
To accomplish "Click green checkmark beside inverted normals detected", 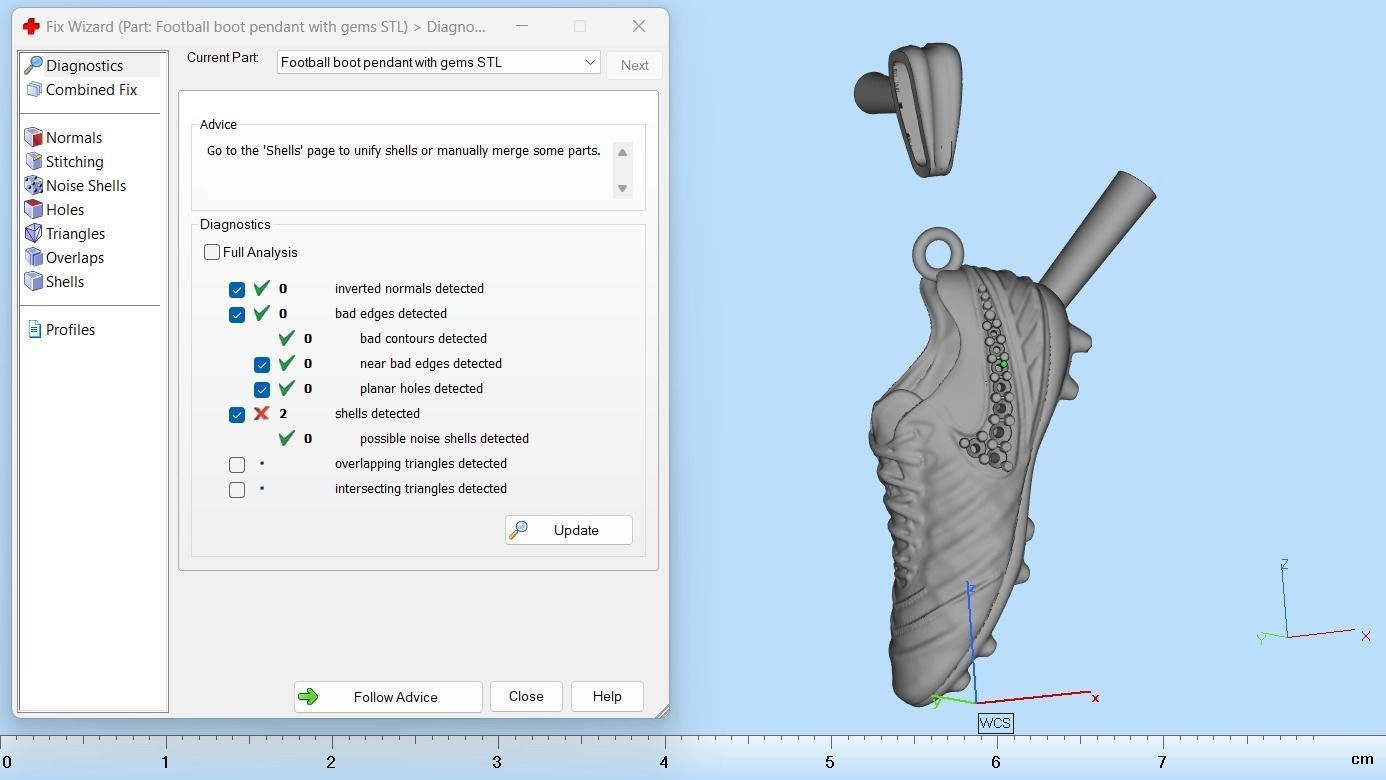I will click(262, 288).
